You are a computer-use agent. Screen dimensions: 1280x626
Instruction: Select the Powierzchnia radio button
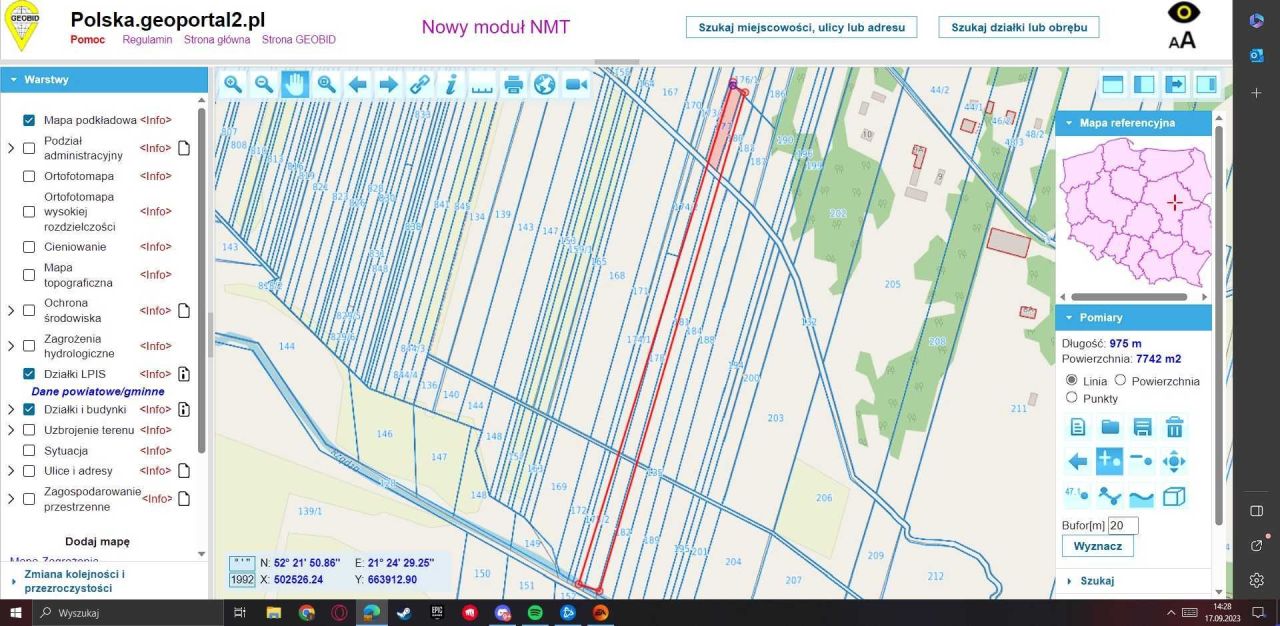pos(1120,381)
